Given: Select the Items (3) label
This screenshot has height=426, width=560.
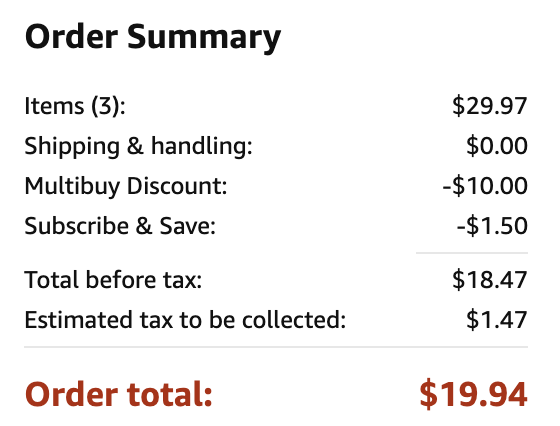Looking at the screenshot, I should [x=75, y=106].
